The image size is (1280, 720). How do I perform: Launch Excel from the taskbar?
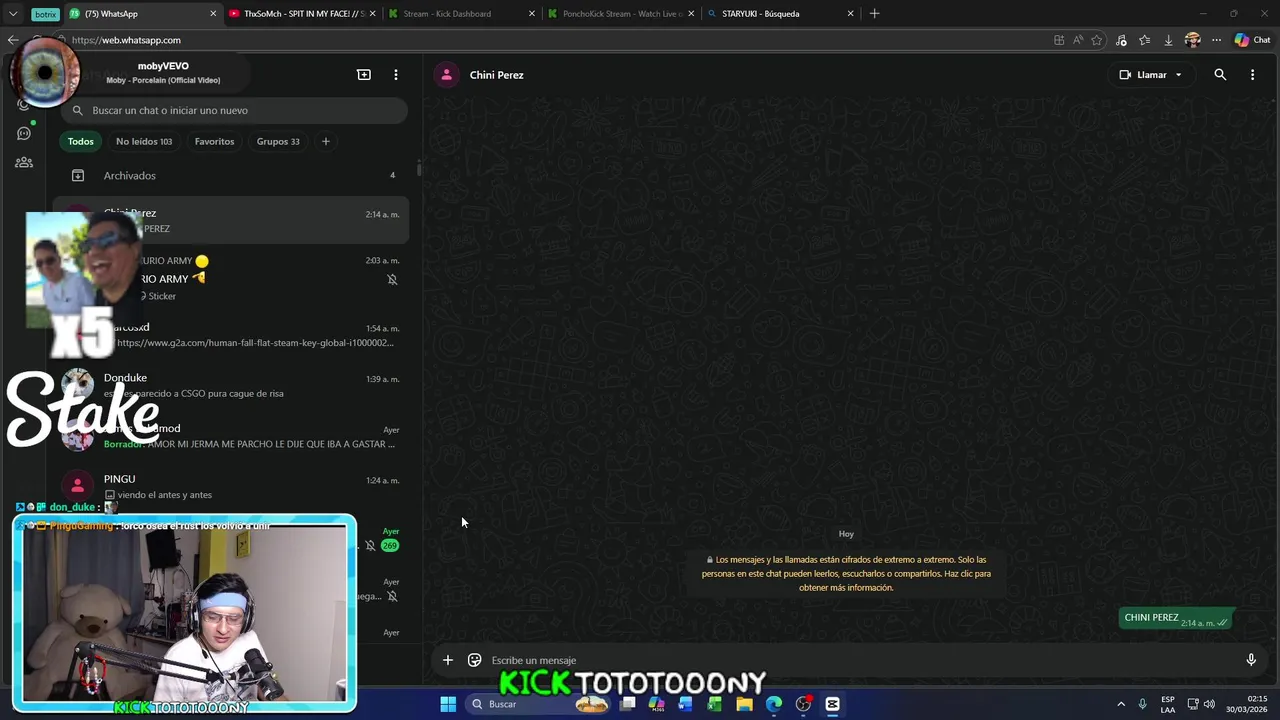714,704
